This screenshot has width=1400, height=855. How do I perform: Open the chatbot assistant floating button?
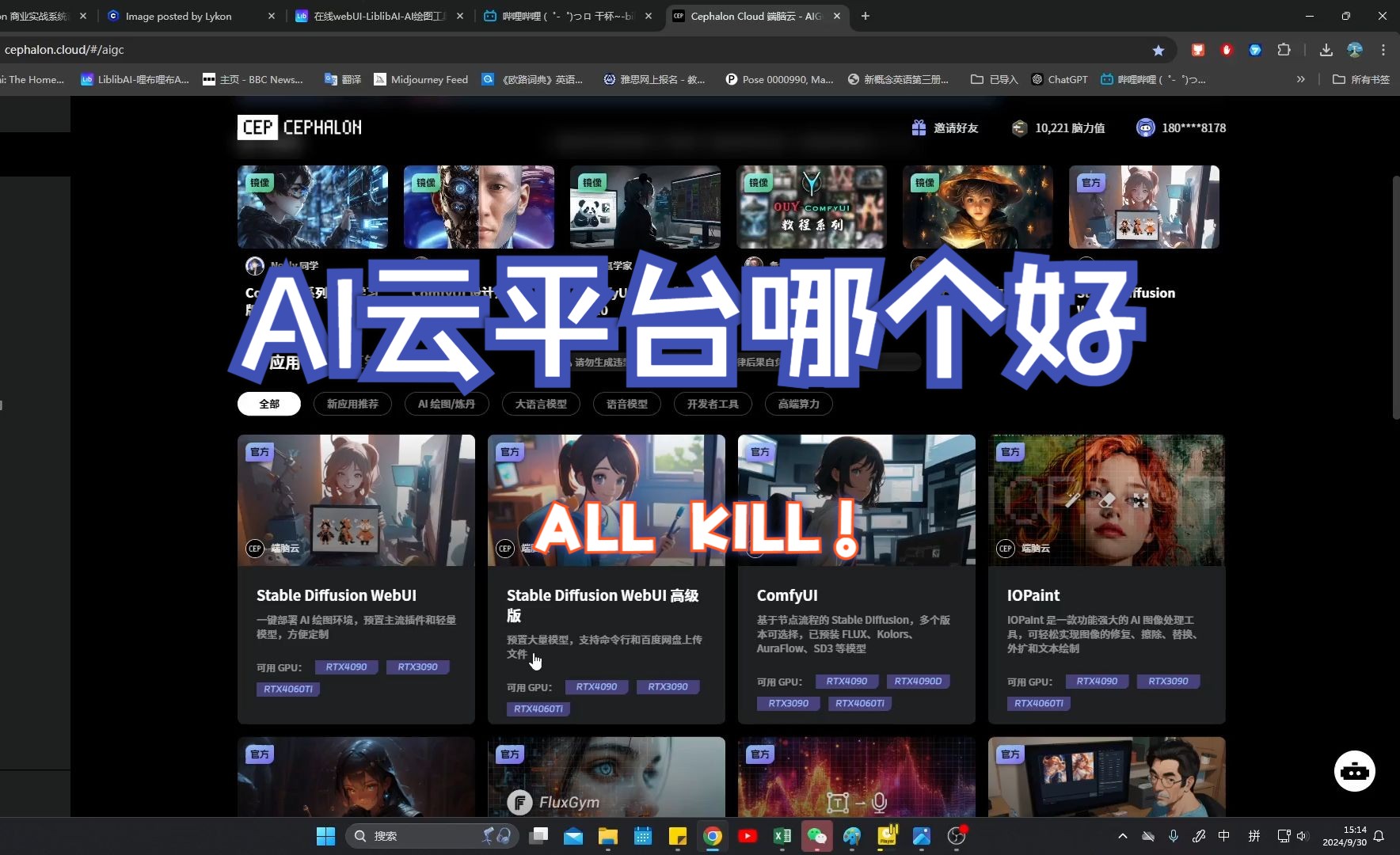pyautogui.click(x=1354, y=771)
